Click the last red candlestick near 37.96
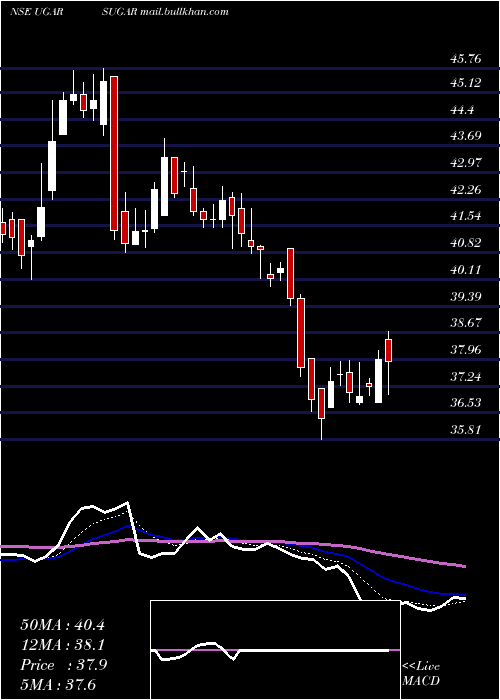 click(x=388, y=350)
